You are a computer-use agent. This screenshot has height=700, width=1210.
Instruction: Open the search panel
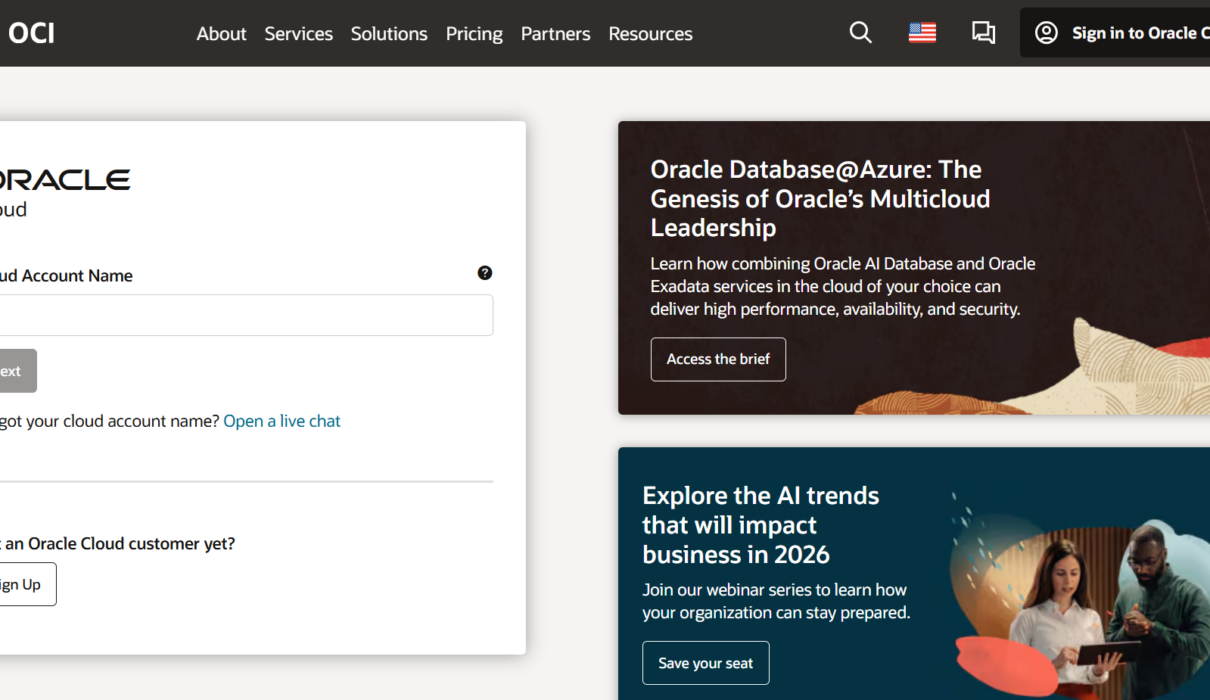[x=860, y=32]
